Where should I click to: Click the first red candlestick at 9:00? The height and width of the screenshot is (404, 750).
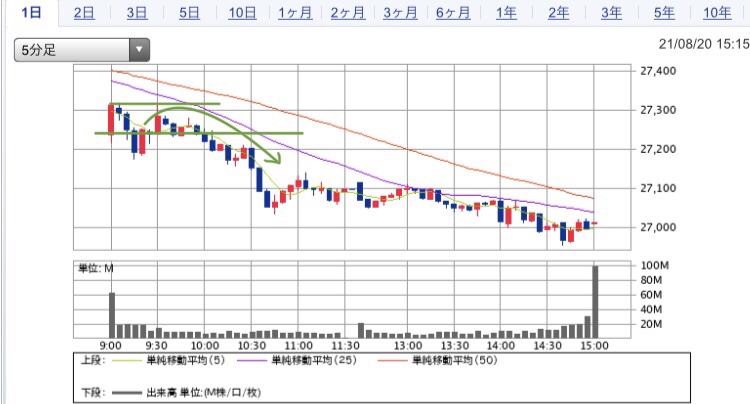click(111, 120)
